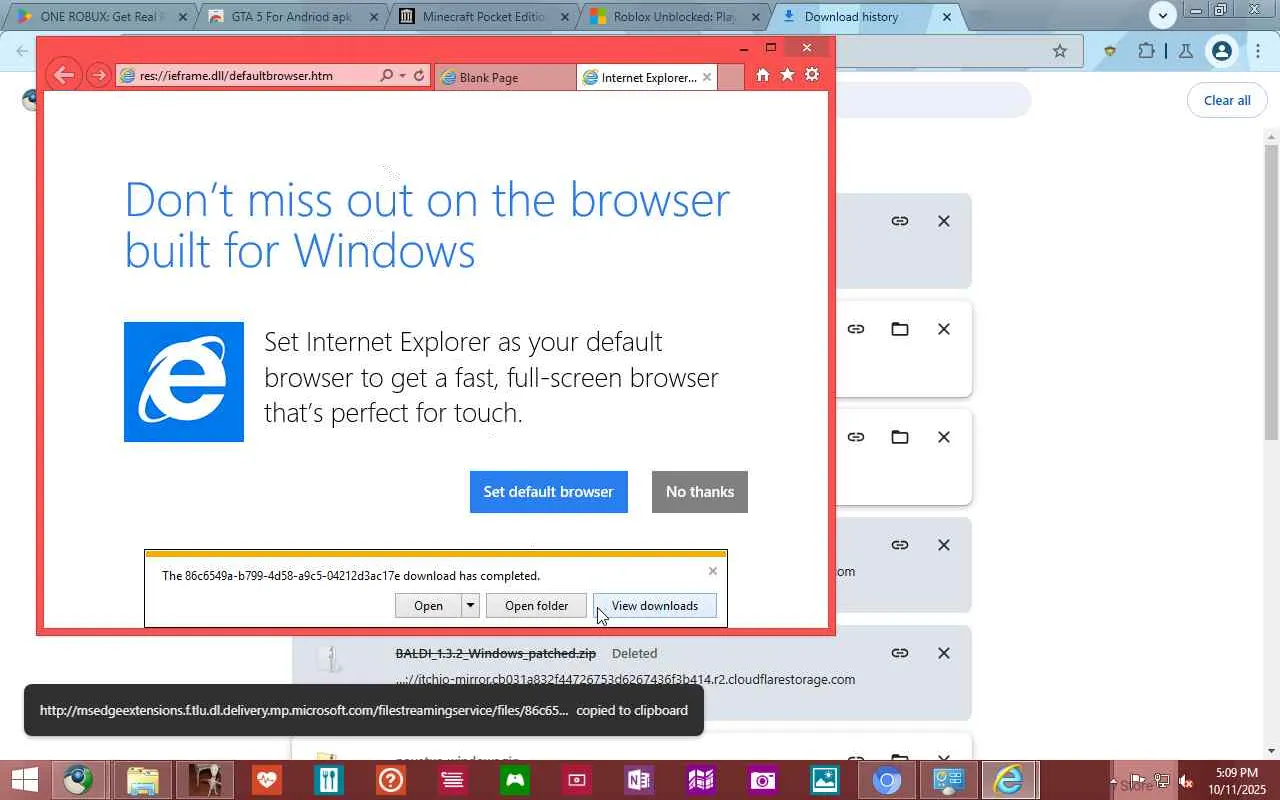1280x800 pixels.
Task: Click the muted volume tray icon
Action: click(1186, 781)
